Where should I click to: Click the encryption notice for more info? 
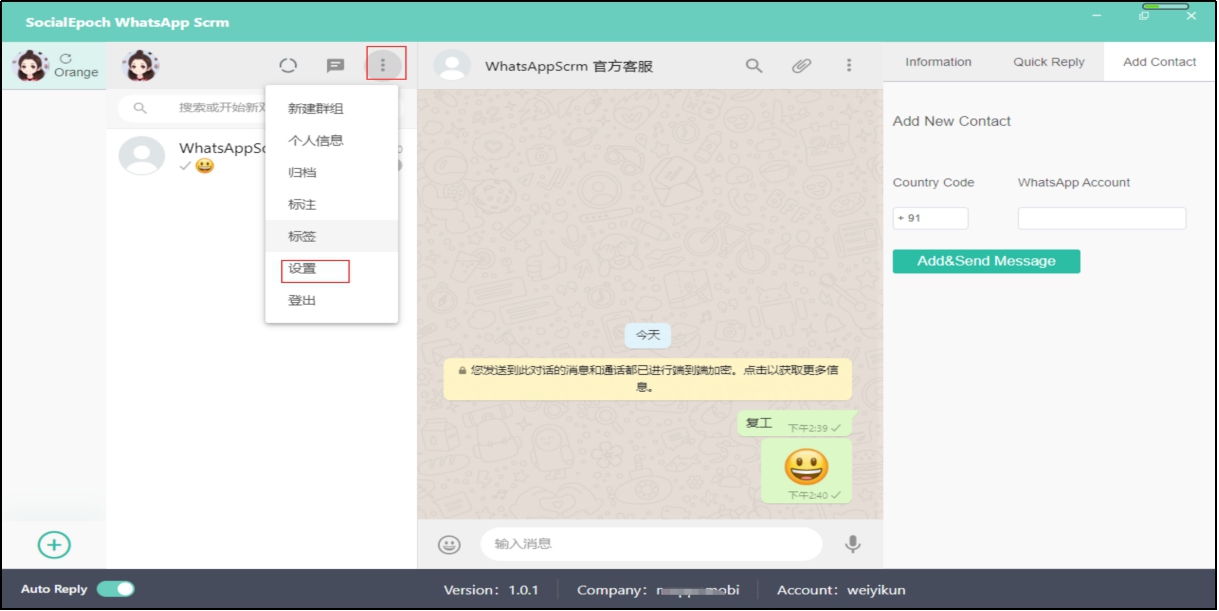click(x=648, y=378)
